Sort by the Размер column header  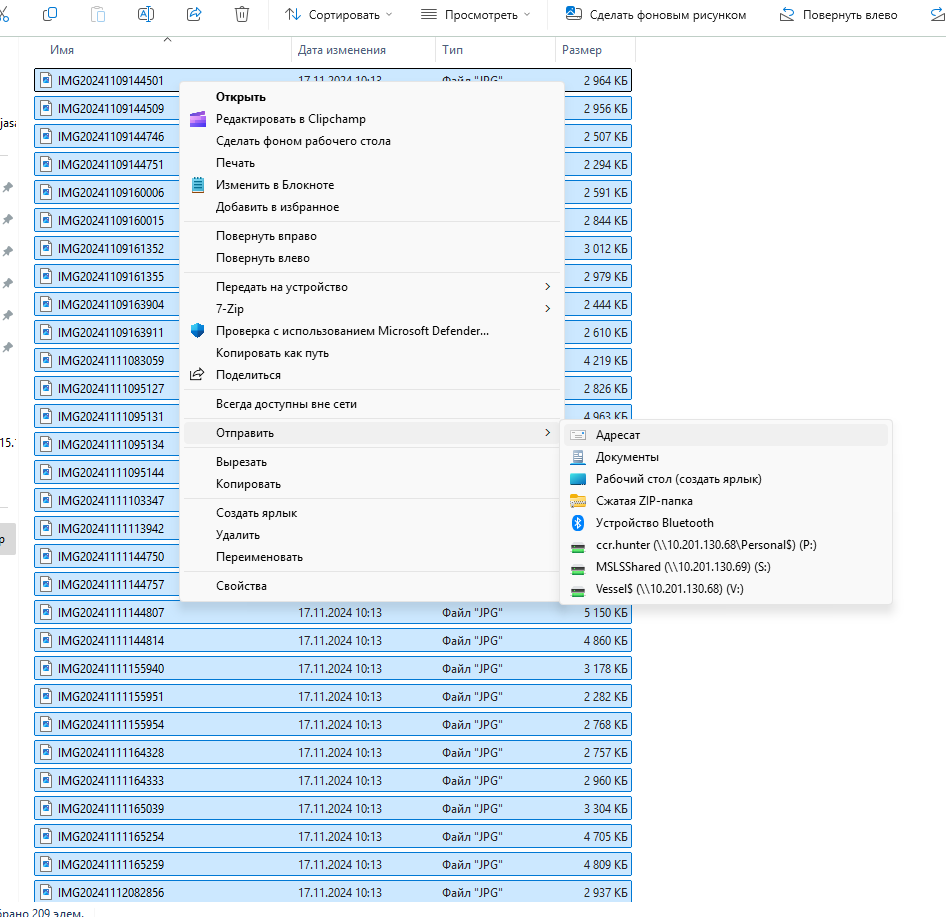[595, 49]
